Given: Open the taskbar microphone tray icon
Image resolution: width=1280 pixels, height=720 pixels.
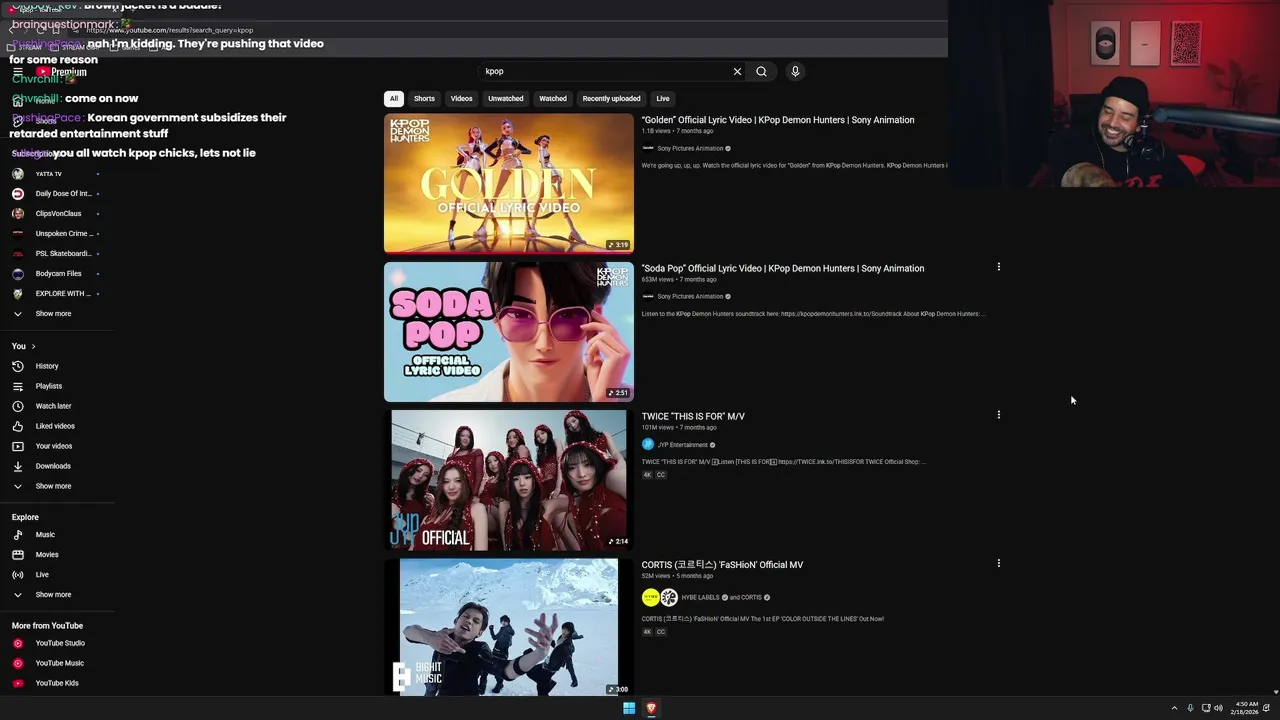Looking at the screenshot, I should tap(1190, 708).
